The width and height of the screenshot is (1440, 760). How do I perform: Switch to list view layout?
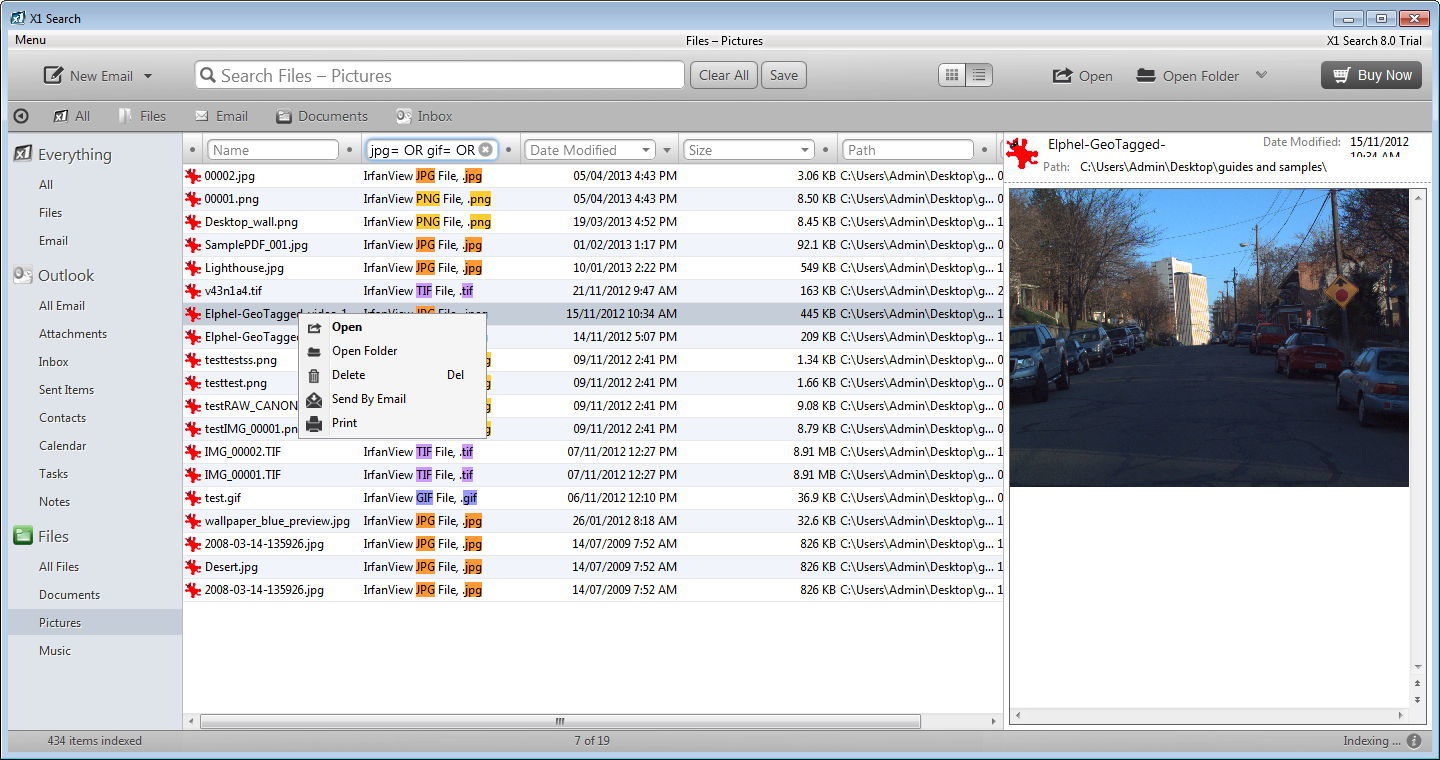tap(979, 75)
